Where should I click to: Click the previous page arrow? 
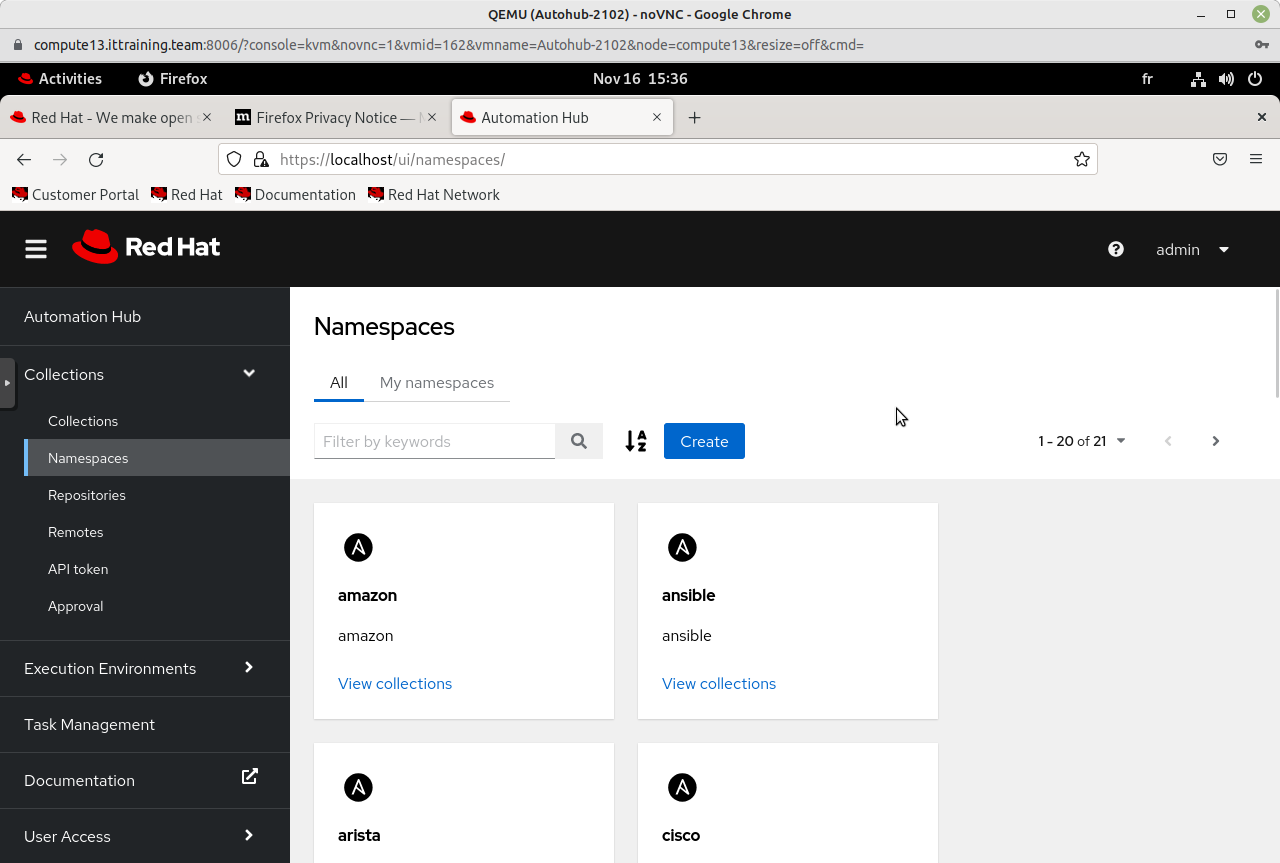(x=1168, y=441)
